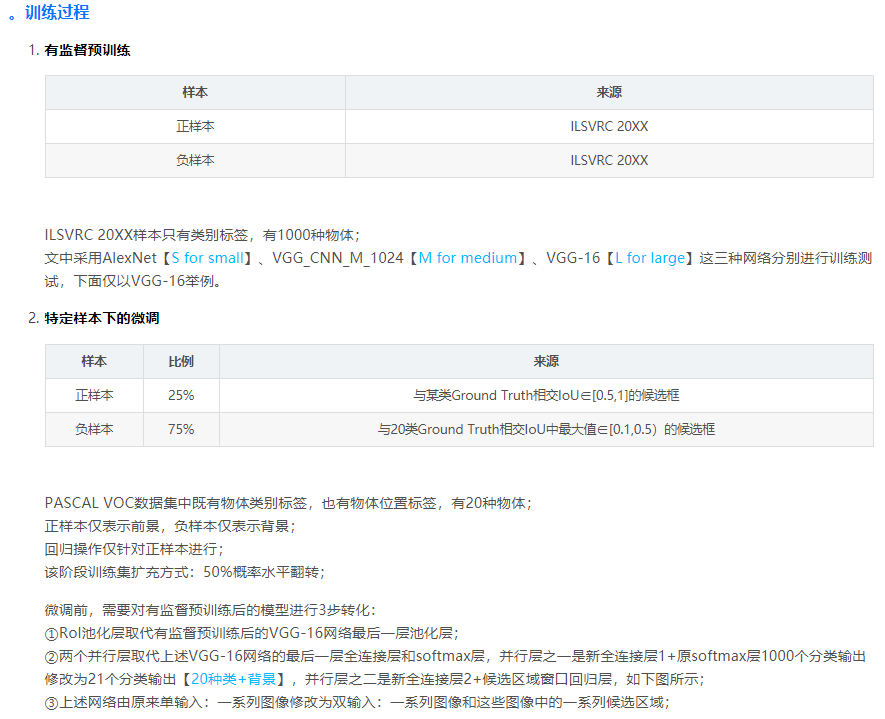Click the blue text 20种类+背景
The height and width of the screenshot is (719, 885).
click(x=234, y=679)
